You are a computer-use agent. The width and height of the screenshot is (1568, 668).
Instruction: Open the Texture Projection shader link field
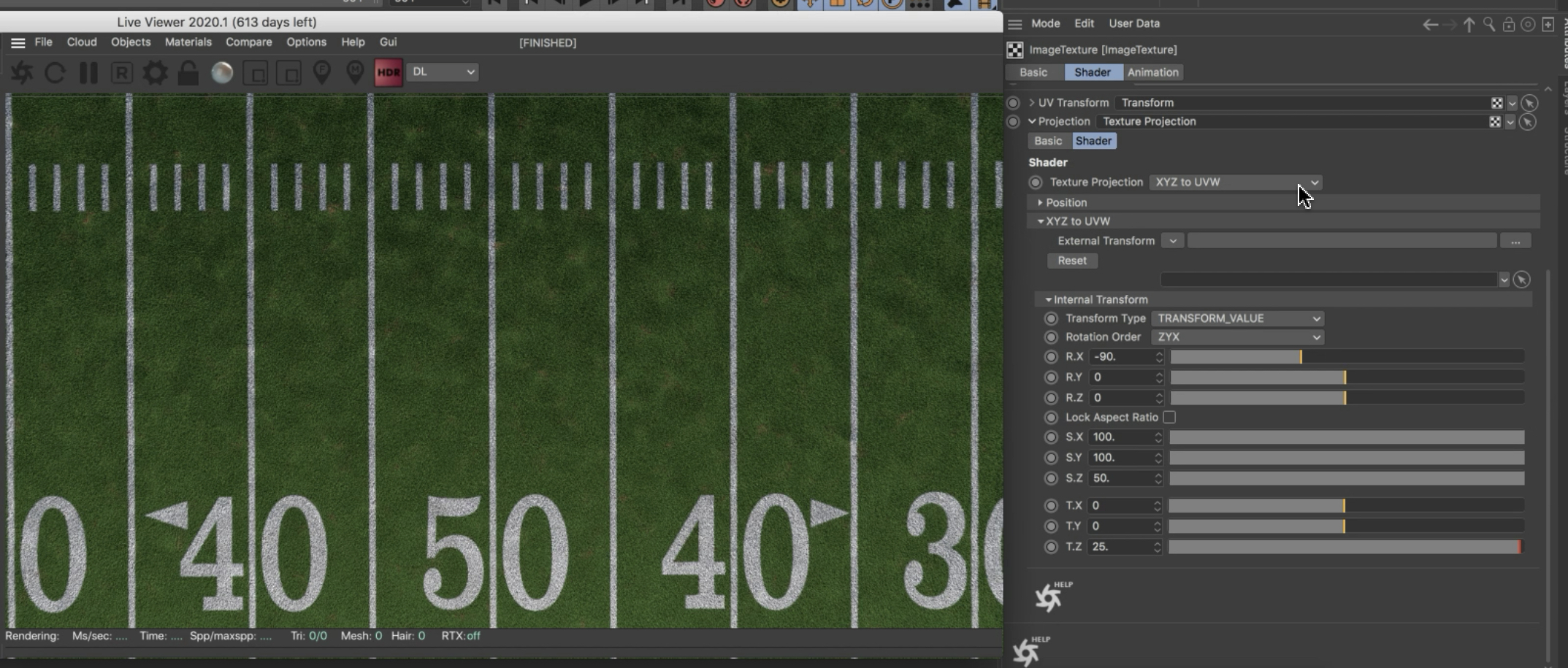(1291, 122)
